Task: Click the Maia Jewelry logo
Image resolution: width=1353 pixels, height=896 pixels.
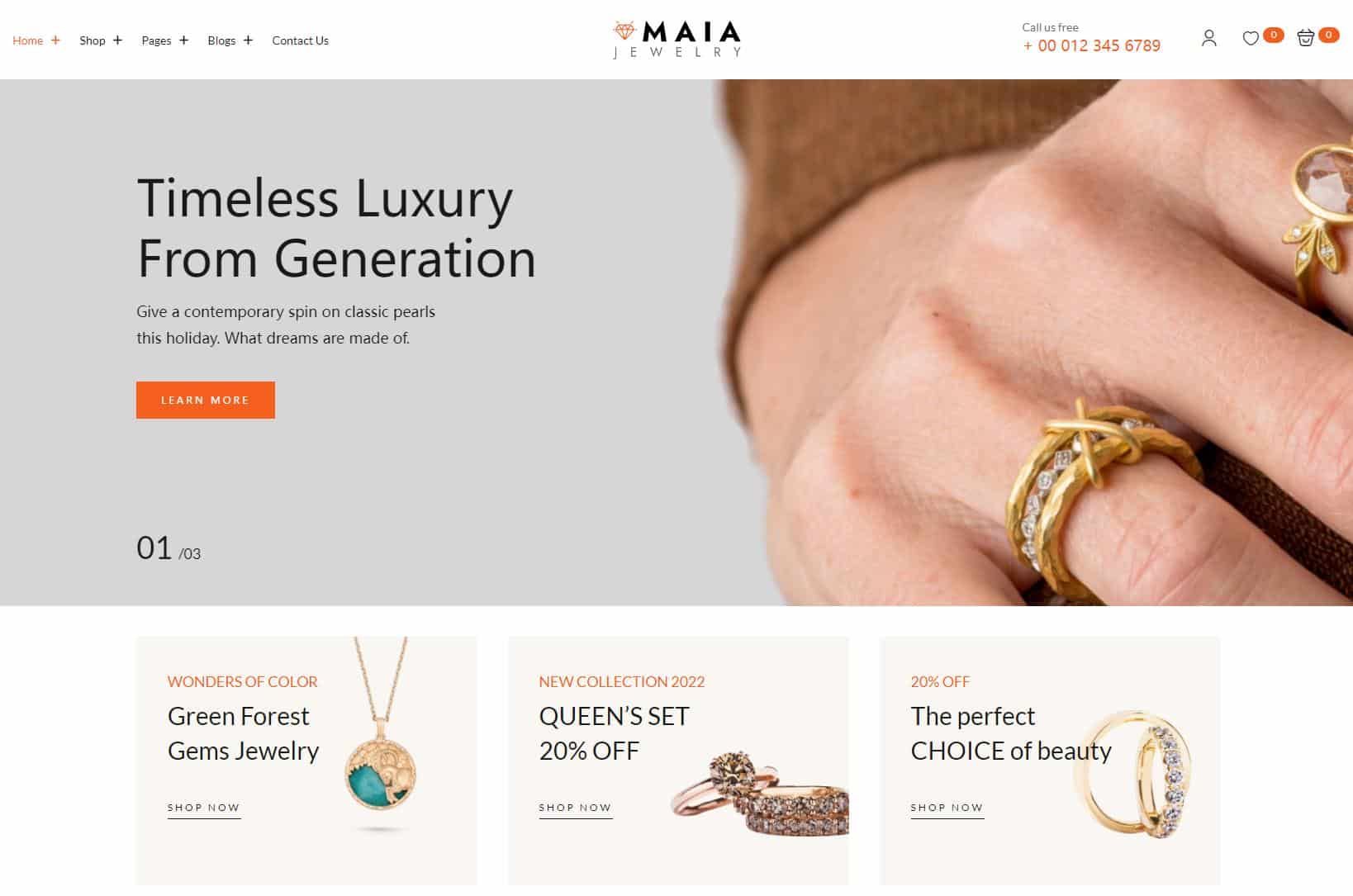Action: (x=676, y=40)
